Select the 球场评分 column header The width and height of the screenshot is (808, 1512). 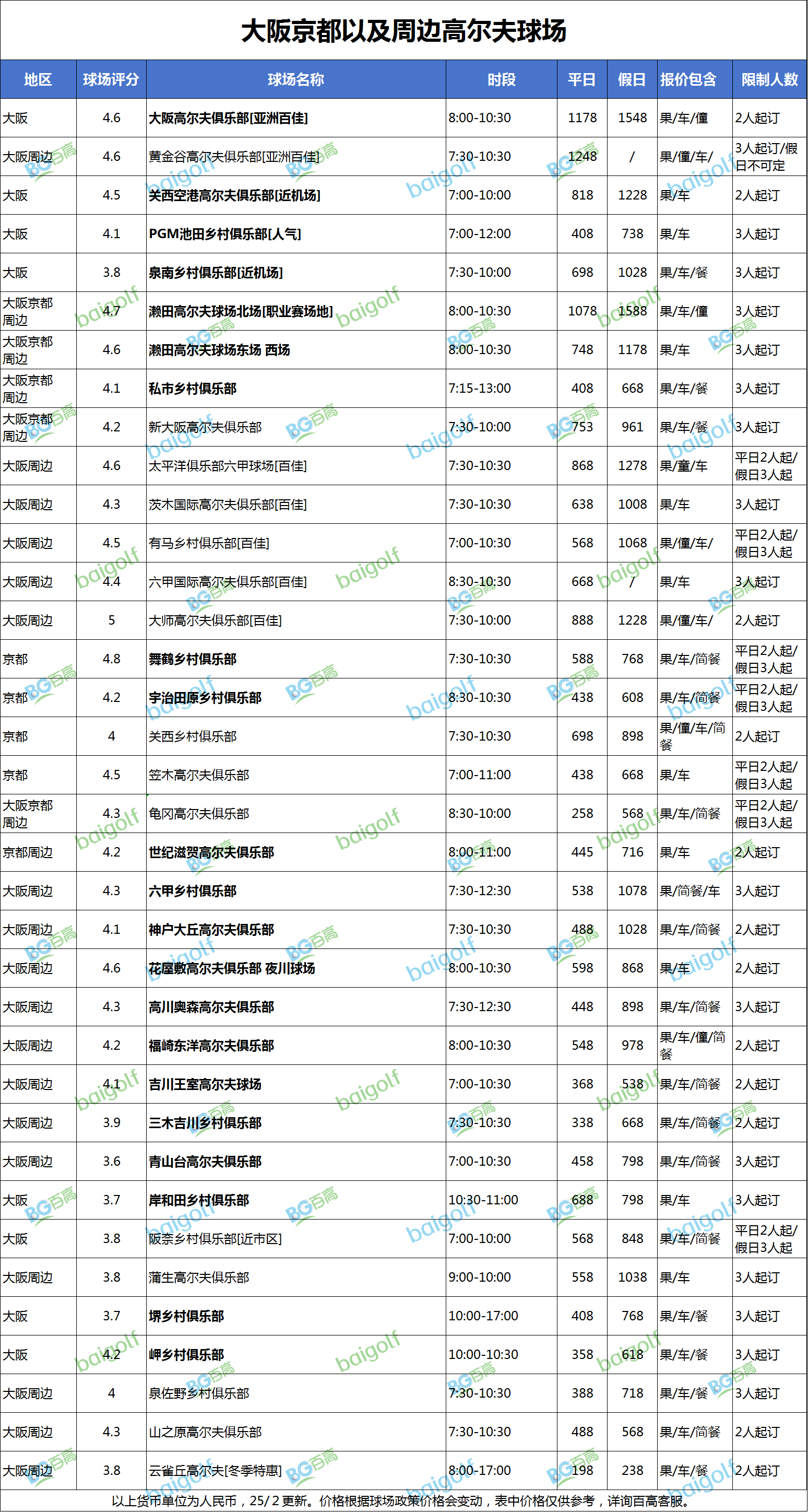pyautogui.click(x=111, y=79)
